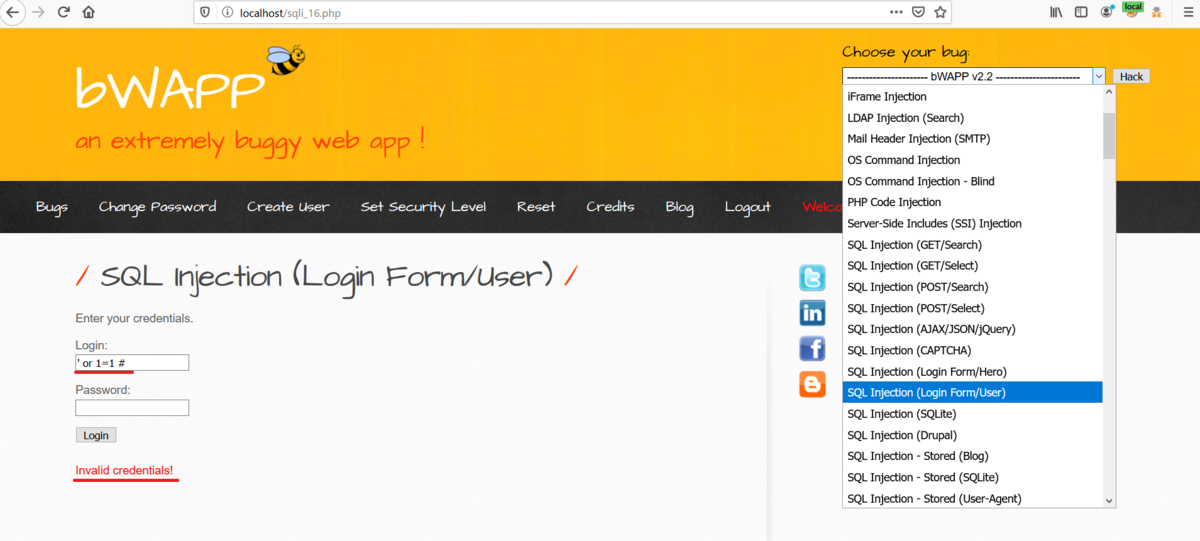Go to Create User page

point(288,207)
